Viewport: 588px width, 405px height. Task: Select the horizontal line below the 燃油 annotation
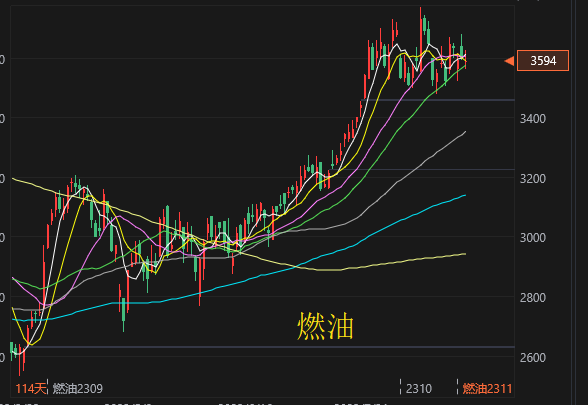tap(262, 347)
